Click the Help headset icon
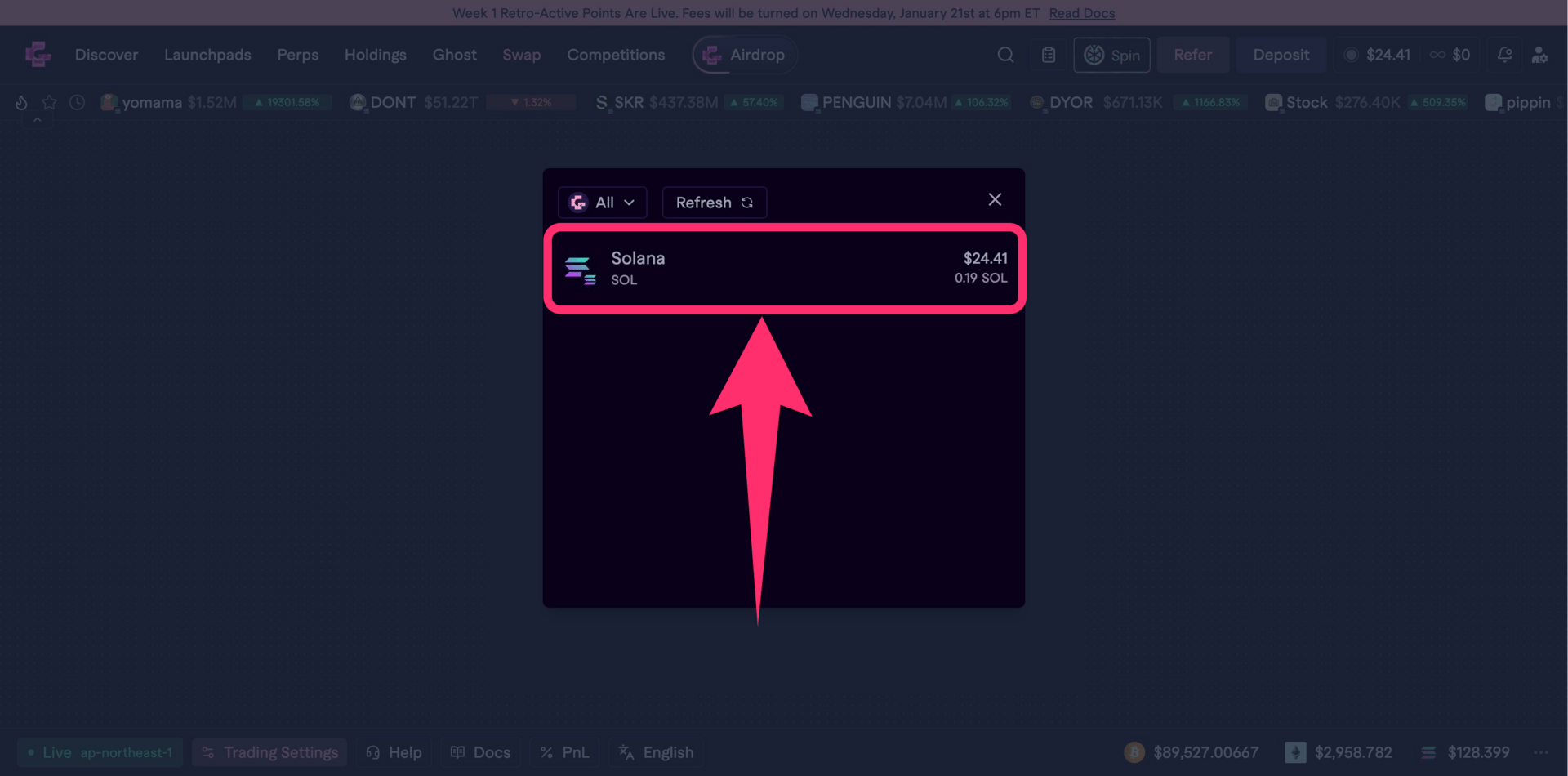 tap(373, 752)
